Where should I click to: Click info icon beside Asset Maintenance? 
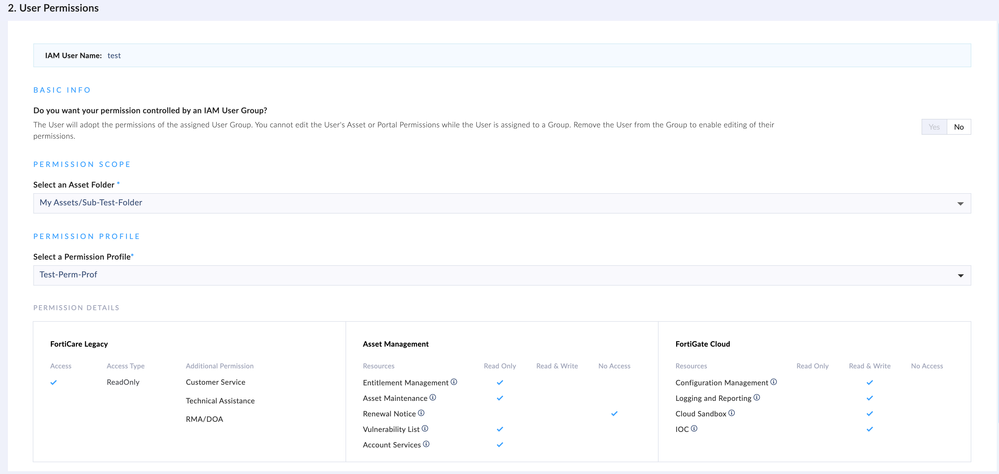click(433, 398)
